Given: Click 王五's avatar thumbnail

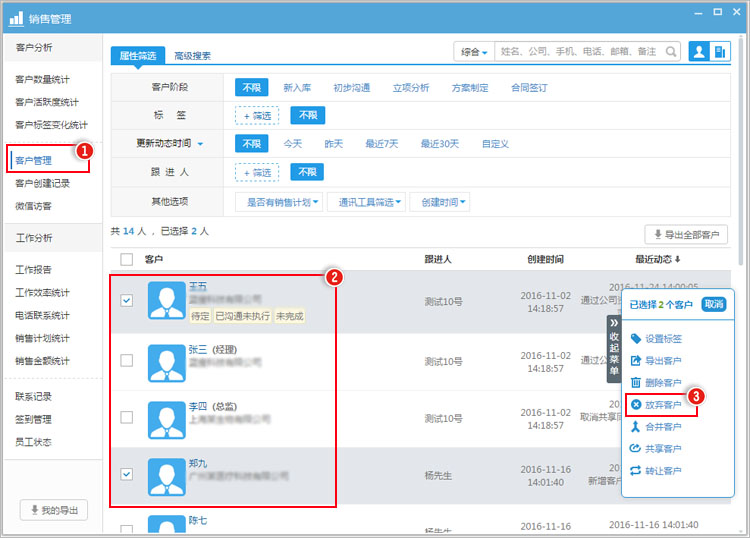Looking at the screenshot, I should tap(166, 300).
